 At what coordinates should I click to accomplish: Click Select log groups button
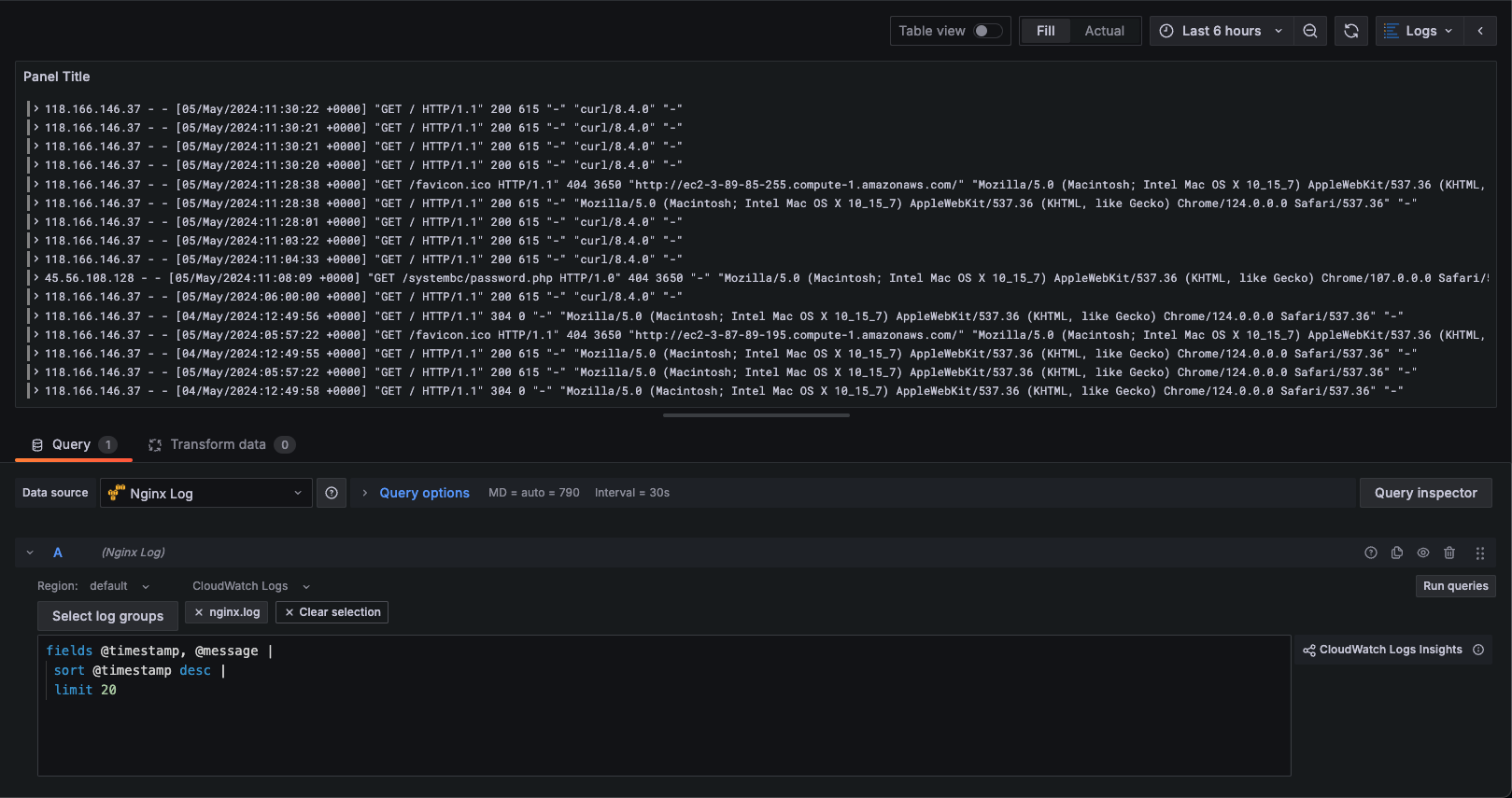coord(107,616)
